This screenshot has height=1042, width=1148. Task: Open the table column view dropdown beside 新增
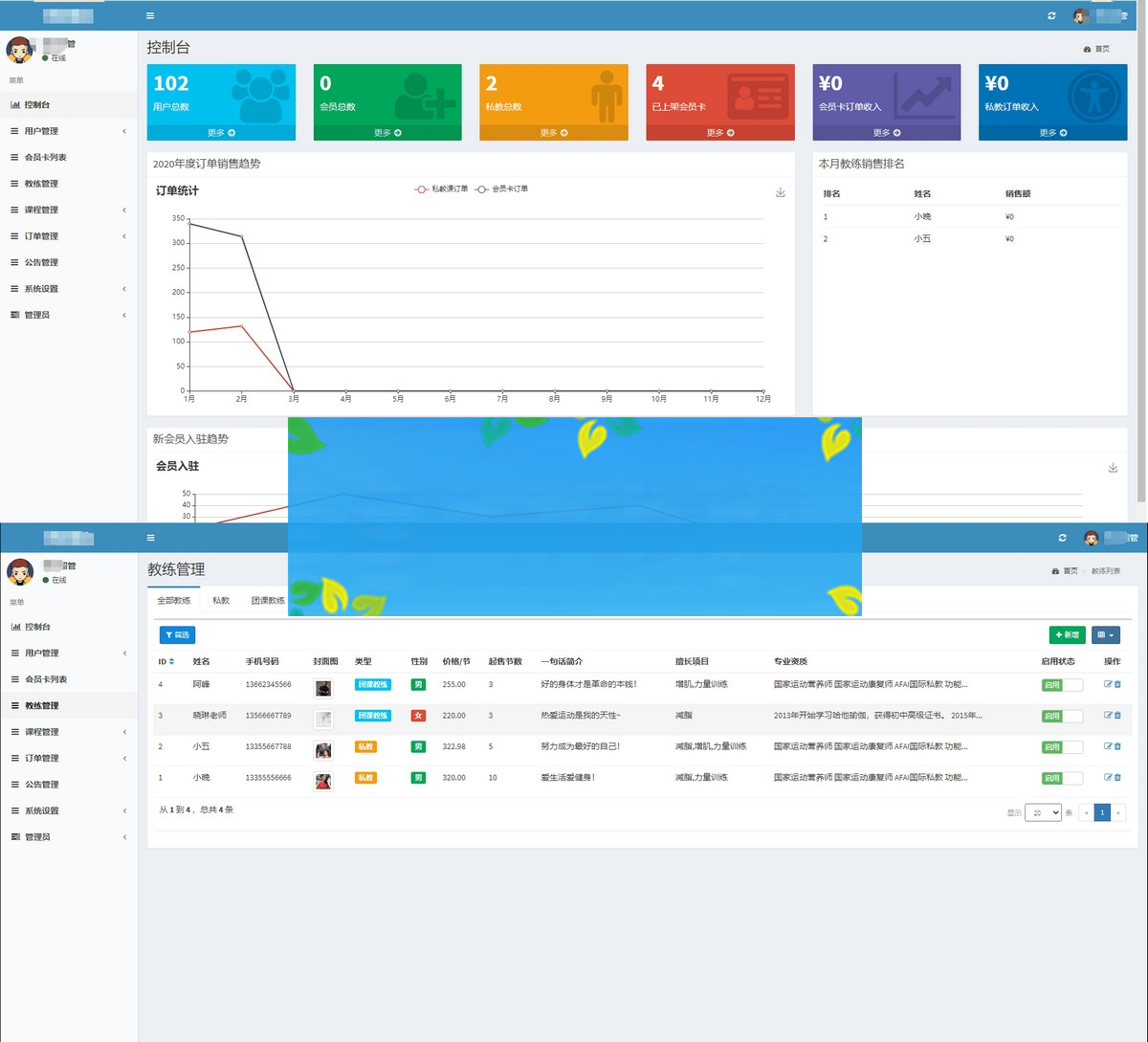1105,634
